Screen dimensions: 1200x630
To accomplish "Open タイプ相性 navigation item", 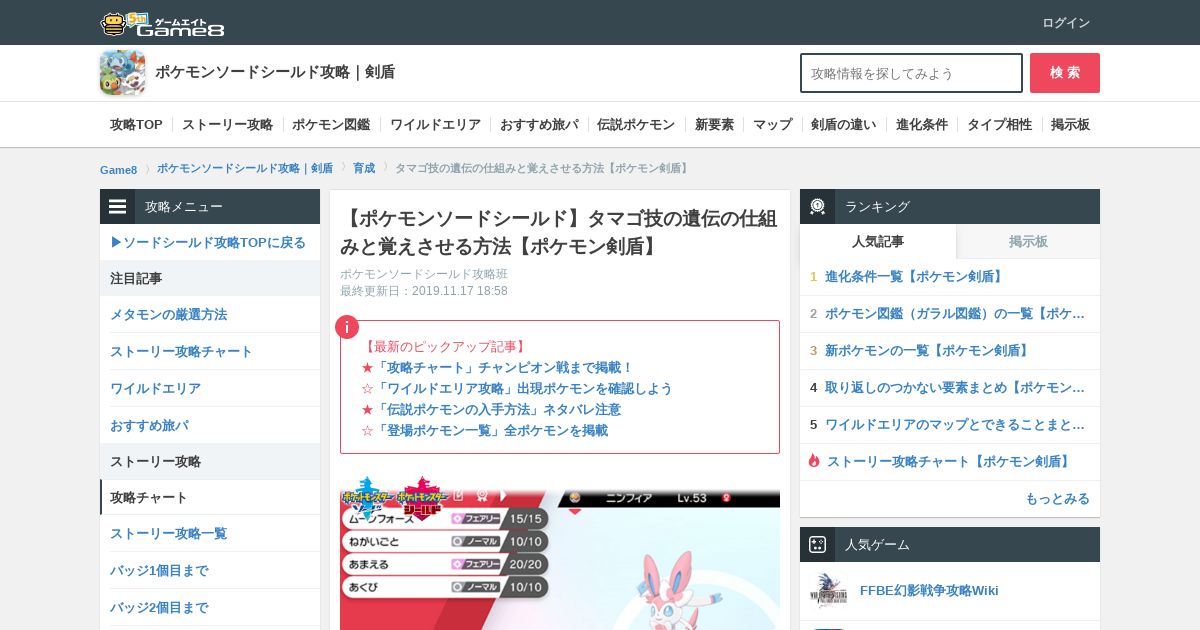I will point(999,125).
